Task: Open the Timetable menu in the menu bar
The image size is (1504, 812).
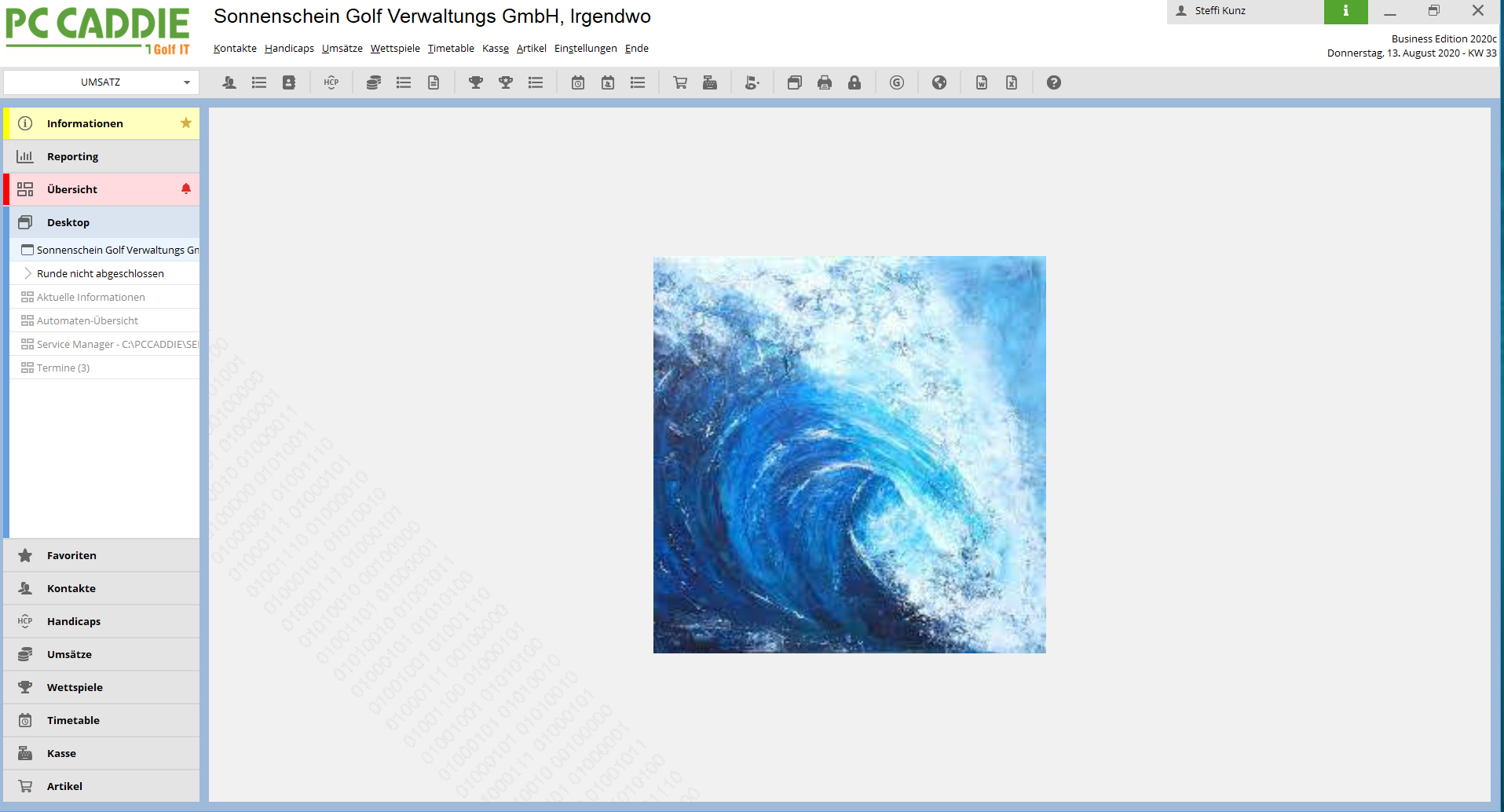Action: tap(451, 49)
